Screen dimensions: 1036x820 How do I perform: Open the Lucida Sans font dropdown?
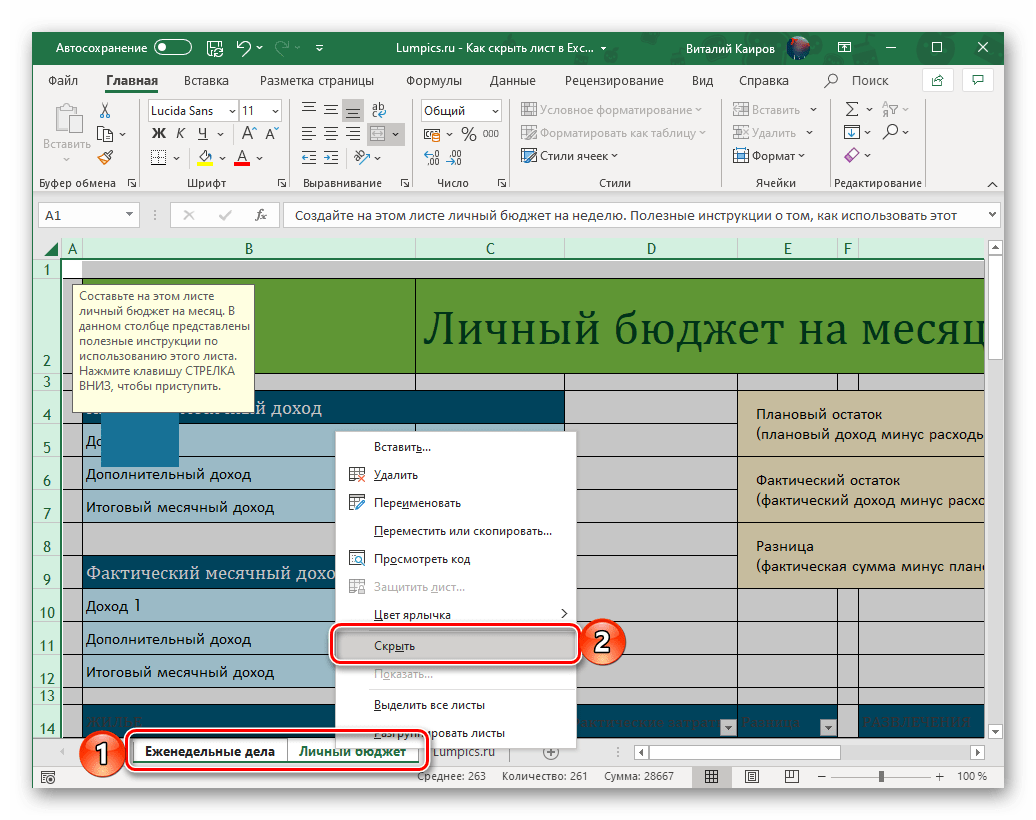pos(232,111)
